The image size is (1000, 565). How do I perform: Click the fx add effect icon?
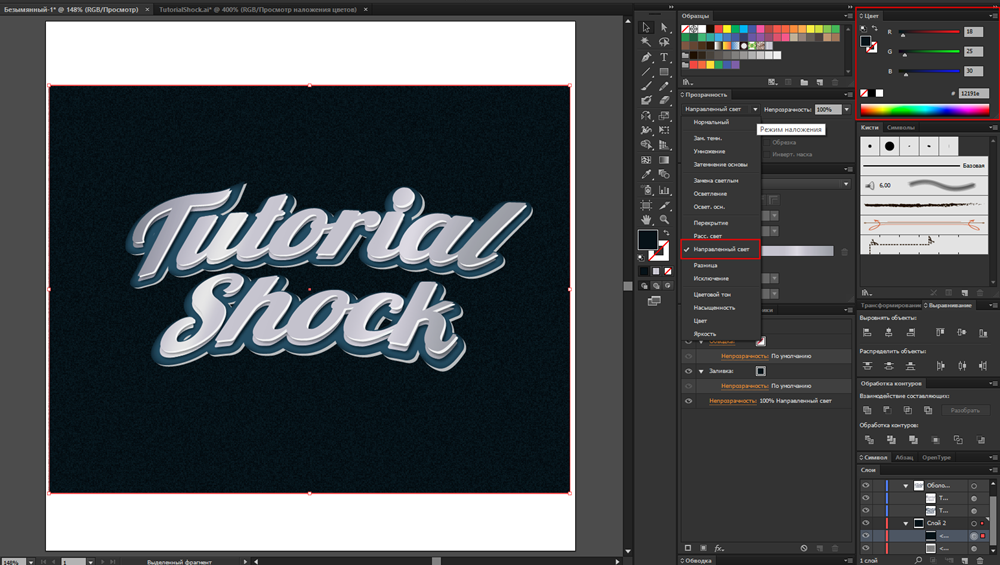718,548
